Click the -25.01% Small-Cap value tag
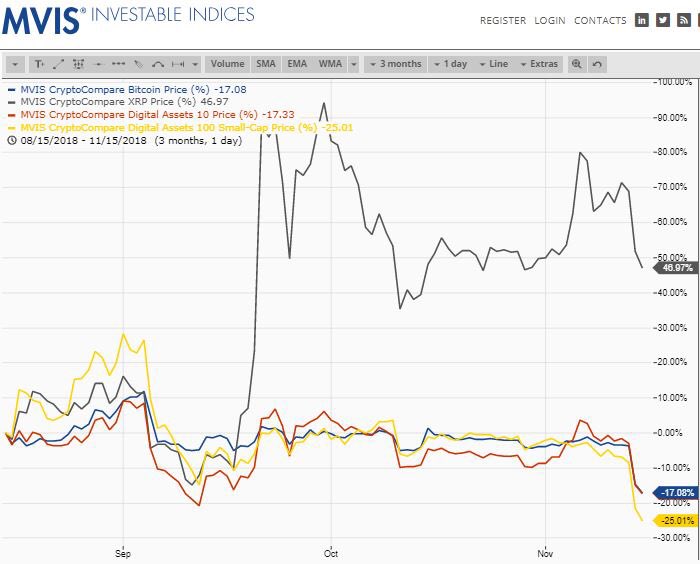 (x=675, y=521)
